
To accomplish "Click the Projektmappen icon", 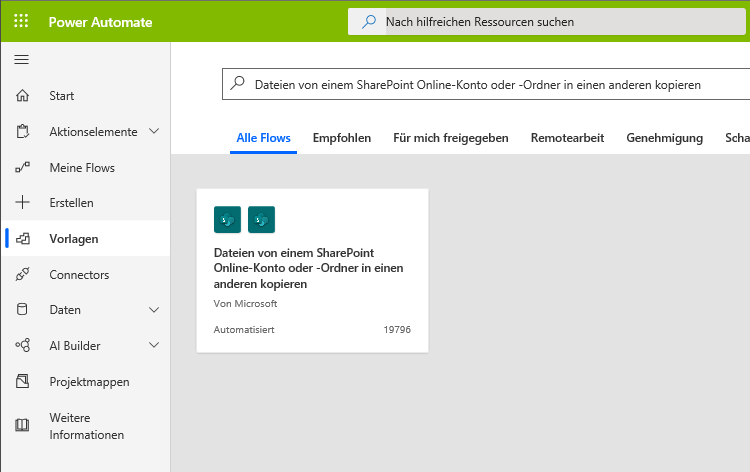I will 22,381.
